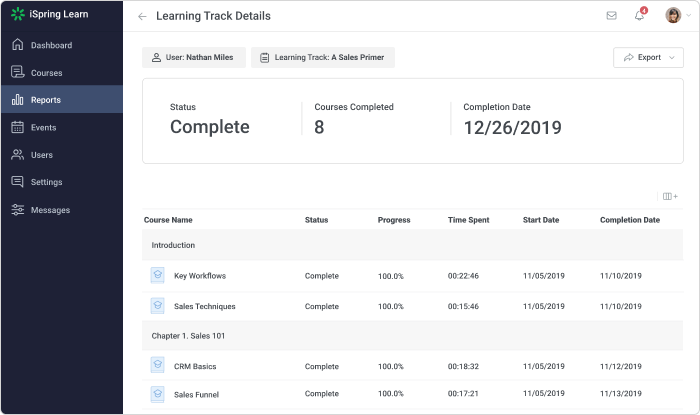Sort by Status column header
The image size is (700, 415).
pyautogui.click(x=317, y=220)
